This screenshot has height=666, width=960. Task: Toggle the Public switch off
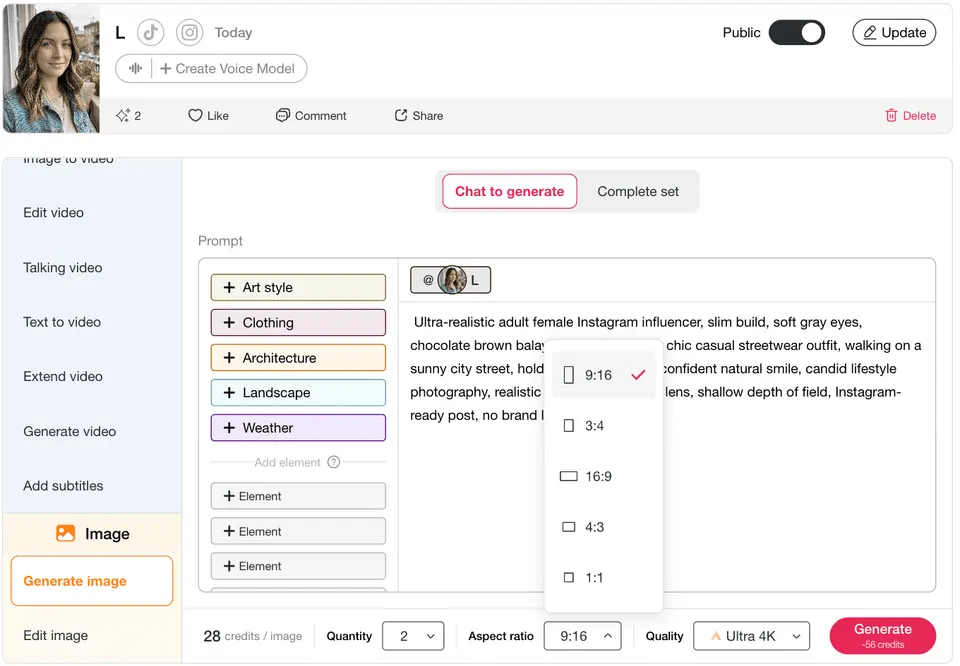[797, 32]
